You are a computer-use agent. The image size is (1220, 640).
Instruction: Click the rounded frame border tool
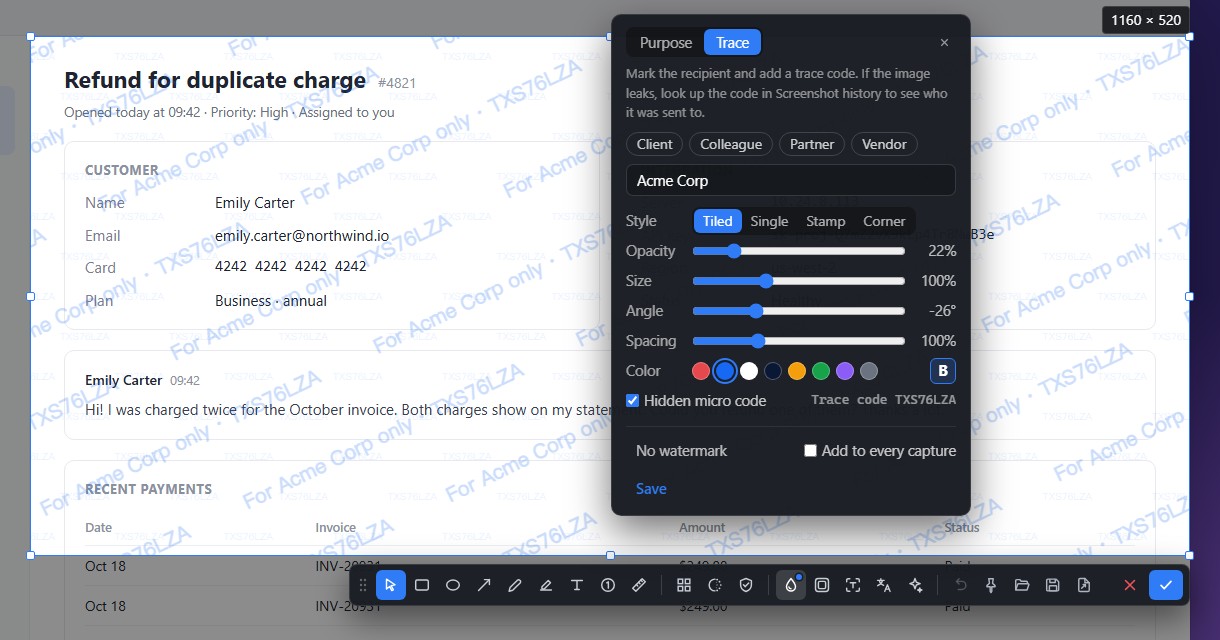click(822, 585)
